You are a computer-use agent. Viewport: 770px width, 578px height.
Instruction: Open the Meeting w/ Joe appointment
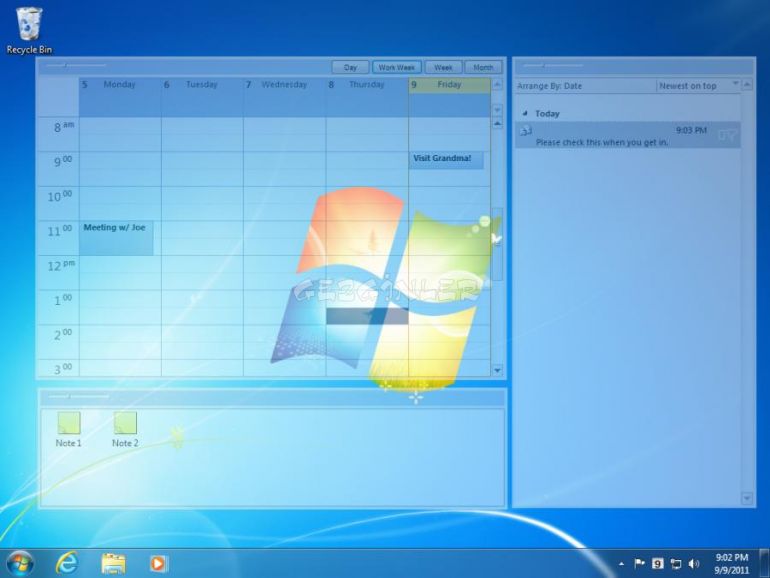[116, 238]
